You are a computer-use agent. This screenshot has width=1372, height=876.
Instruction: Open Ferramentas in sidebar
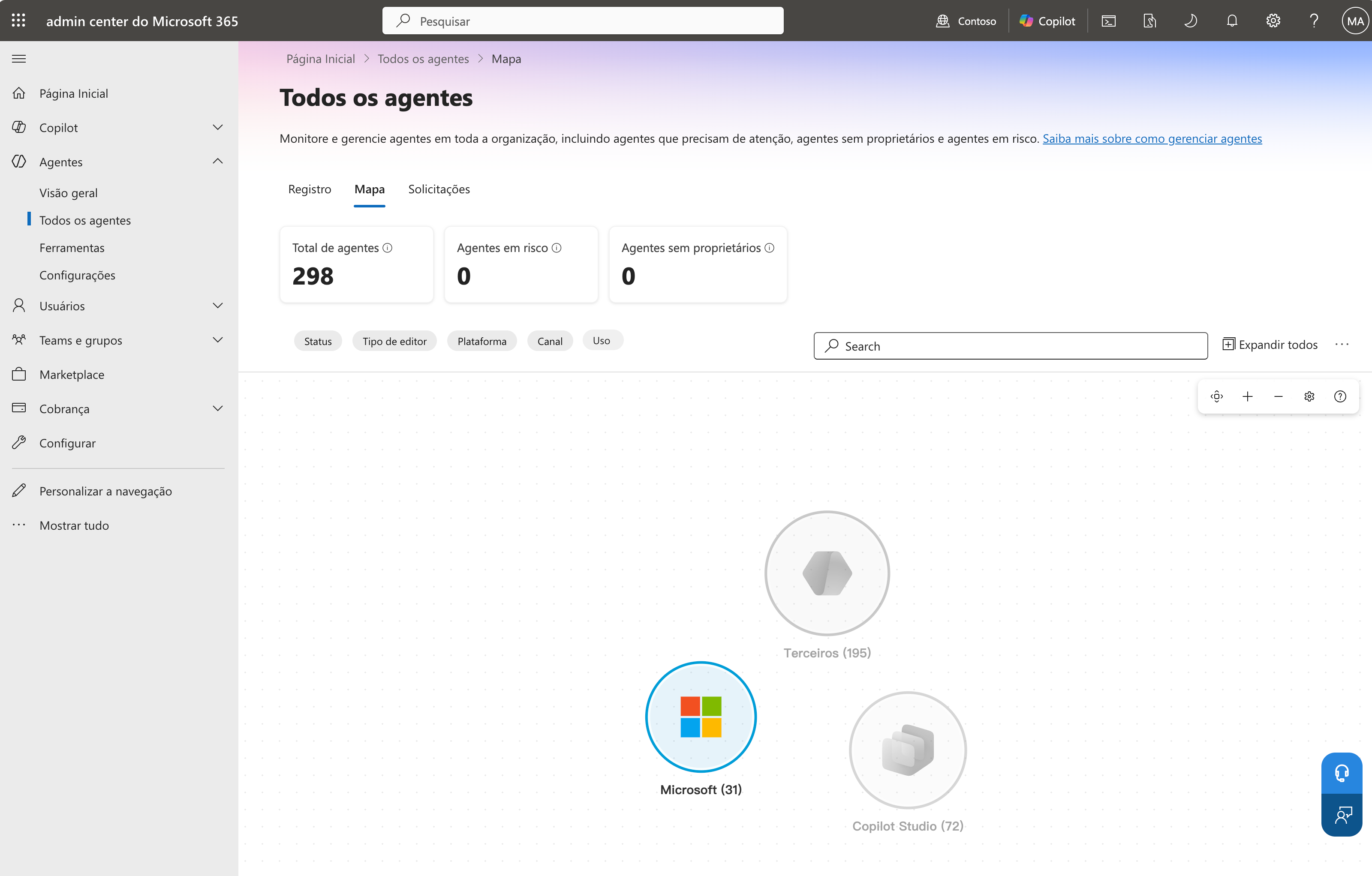pos(72,247)
